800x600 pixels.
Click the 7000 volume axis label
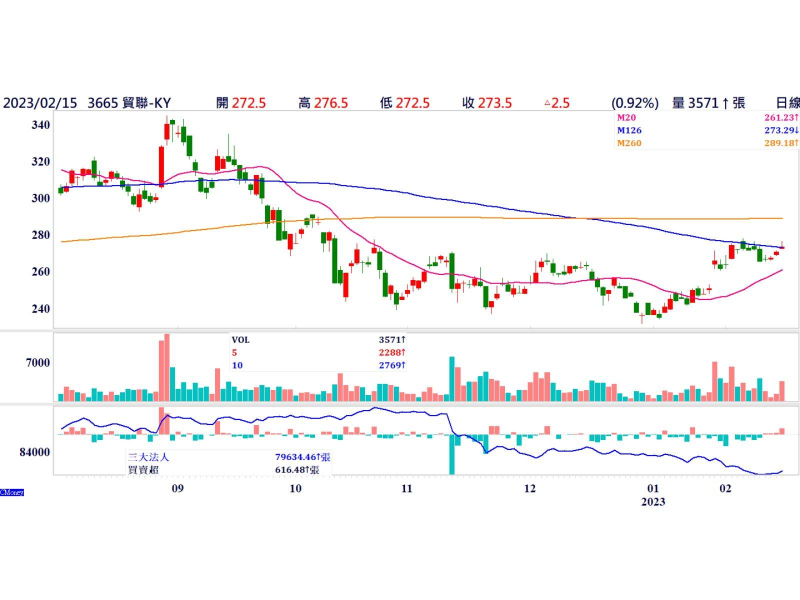pyautogui.click(x=38, y=363)
